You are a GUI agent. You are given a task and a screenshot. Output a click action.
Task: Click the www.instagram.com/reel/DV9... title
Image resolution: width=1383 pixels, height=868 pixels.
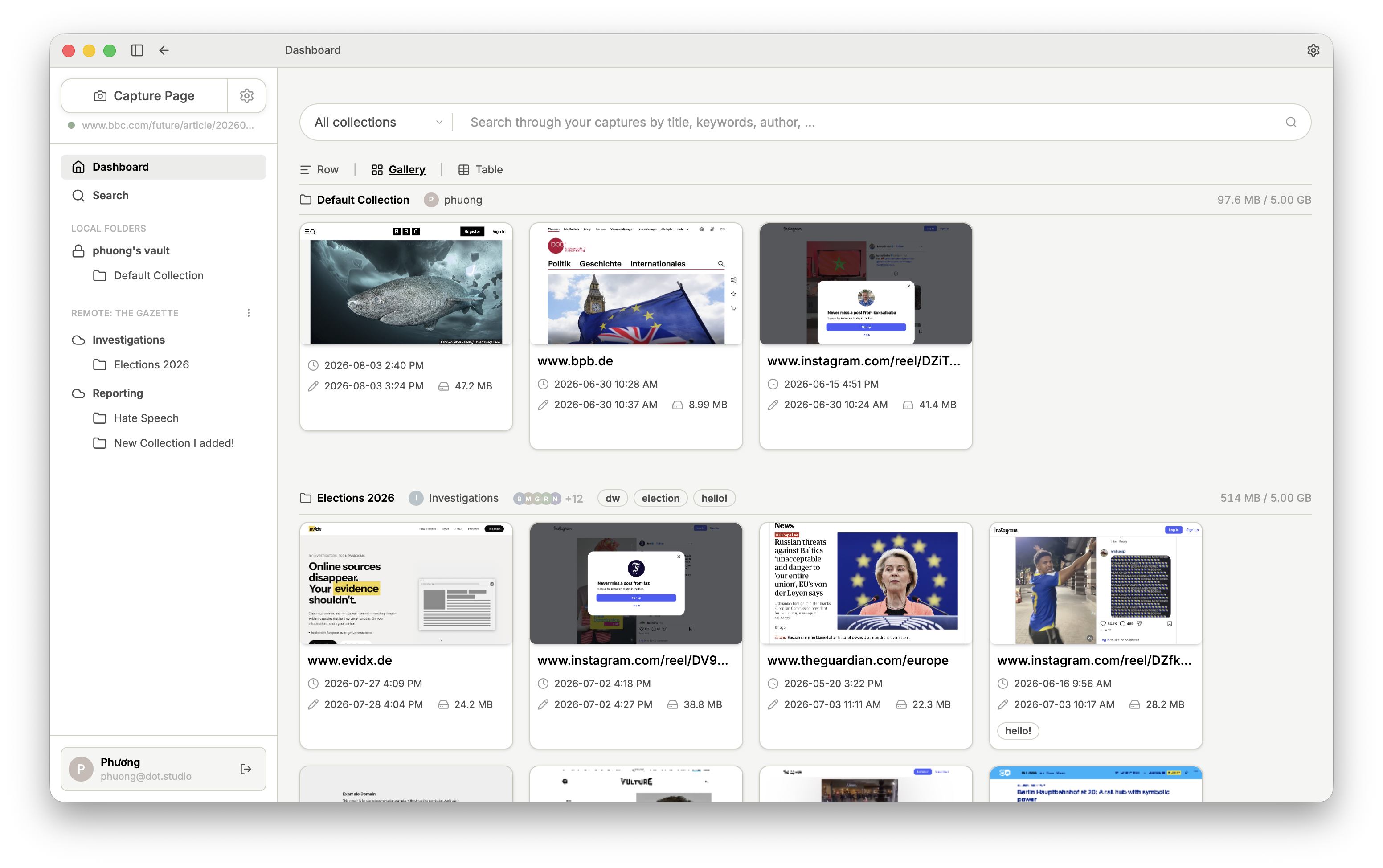tap(632, 660)
